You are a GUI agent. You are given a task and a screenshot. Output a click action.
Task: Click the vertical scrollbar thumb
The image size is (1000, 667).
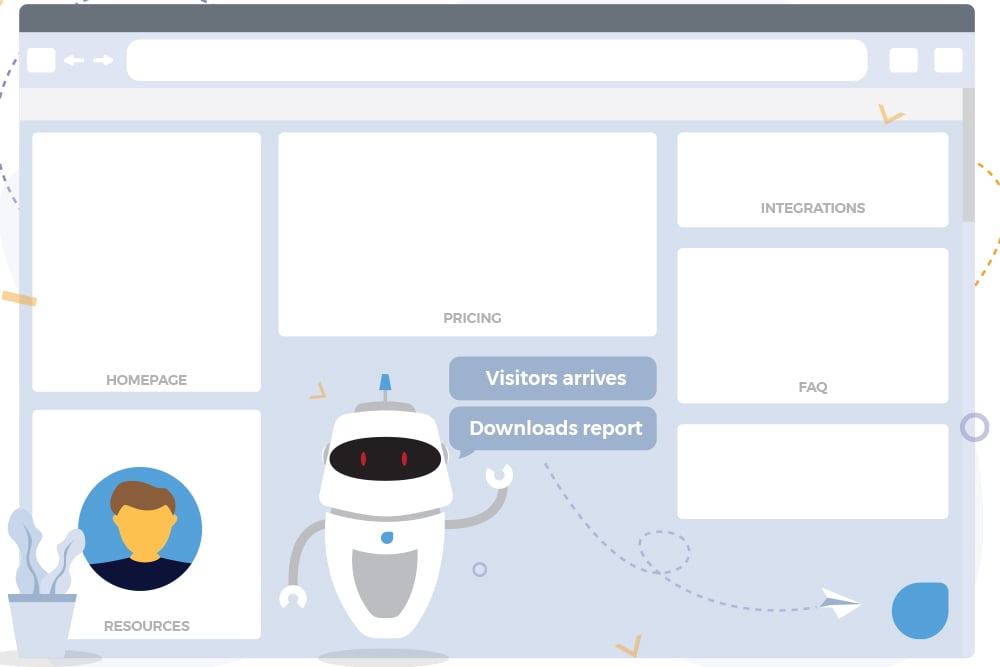coord(968,155)
